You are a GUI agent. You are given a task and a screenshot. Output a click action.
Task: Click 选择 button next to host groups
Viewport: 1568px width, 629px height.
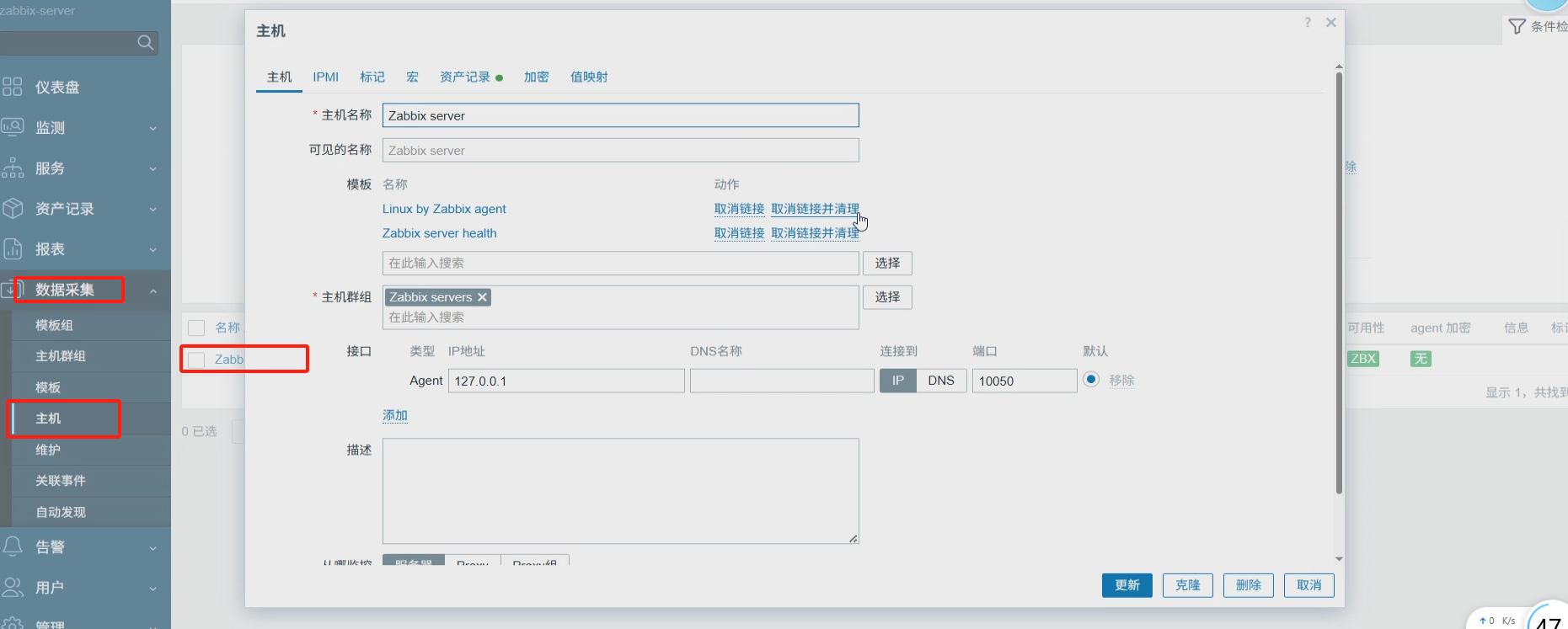click(x=887, y=297)
